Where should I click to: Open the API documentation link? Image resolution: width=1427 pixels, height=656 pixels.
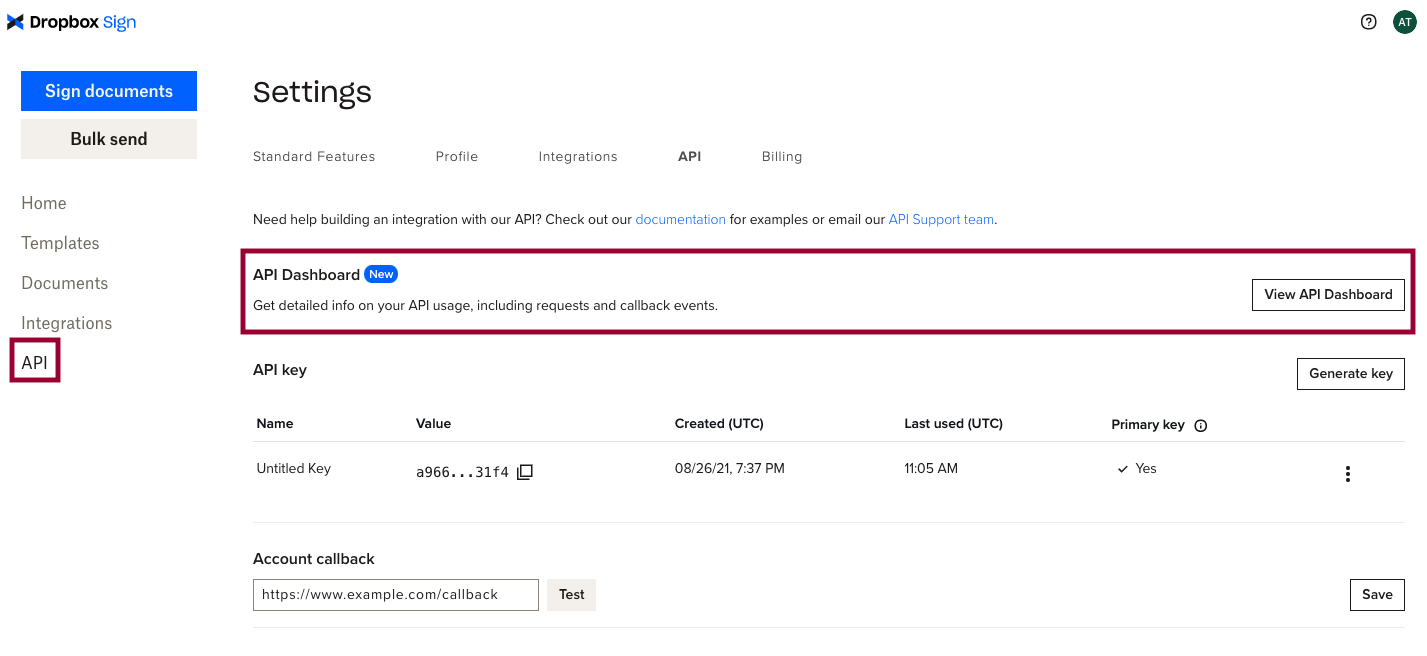(x=680, y=219)
